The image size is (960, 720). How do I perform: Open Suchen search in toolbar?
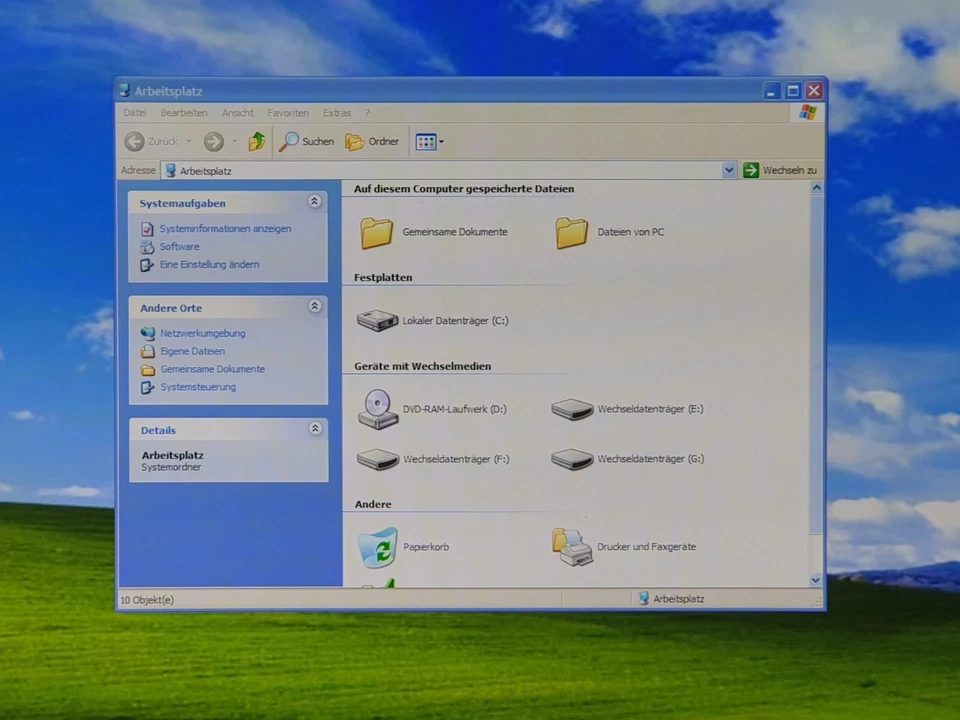pyautogui.click(x=306, y=141)
